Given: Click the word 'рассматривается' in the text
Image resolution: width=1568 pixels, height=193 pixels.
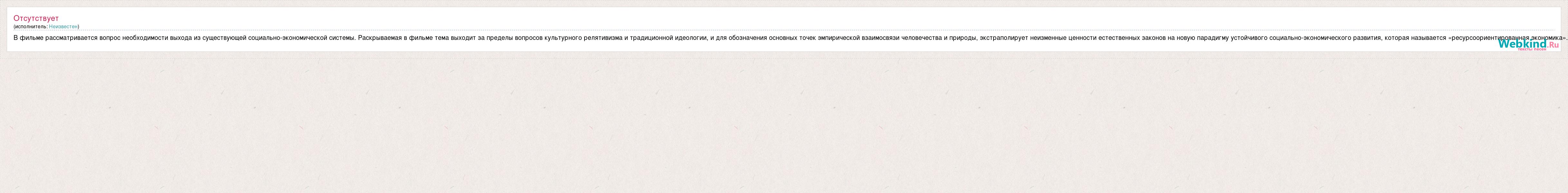Looking at the screenshot, I should click(x=71, y=38).
